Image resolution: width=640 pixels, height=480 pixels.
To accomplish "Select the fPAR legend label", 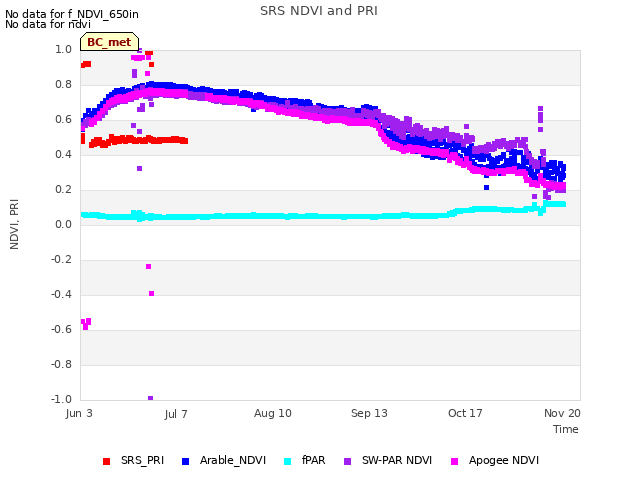I will tap(313, 460).
